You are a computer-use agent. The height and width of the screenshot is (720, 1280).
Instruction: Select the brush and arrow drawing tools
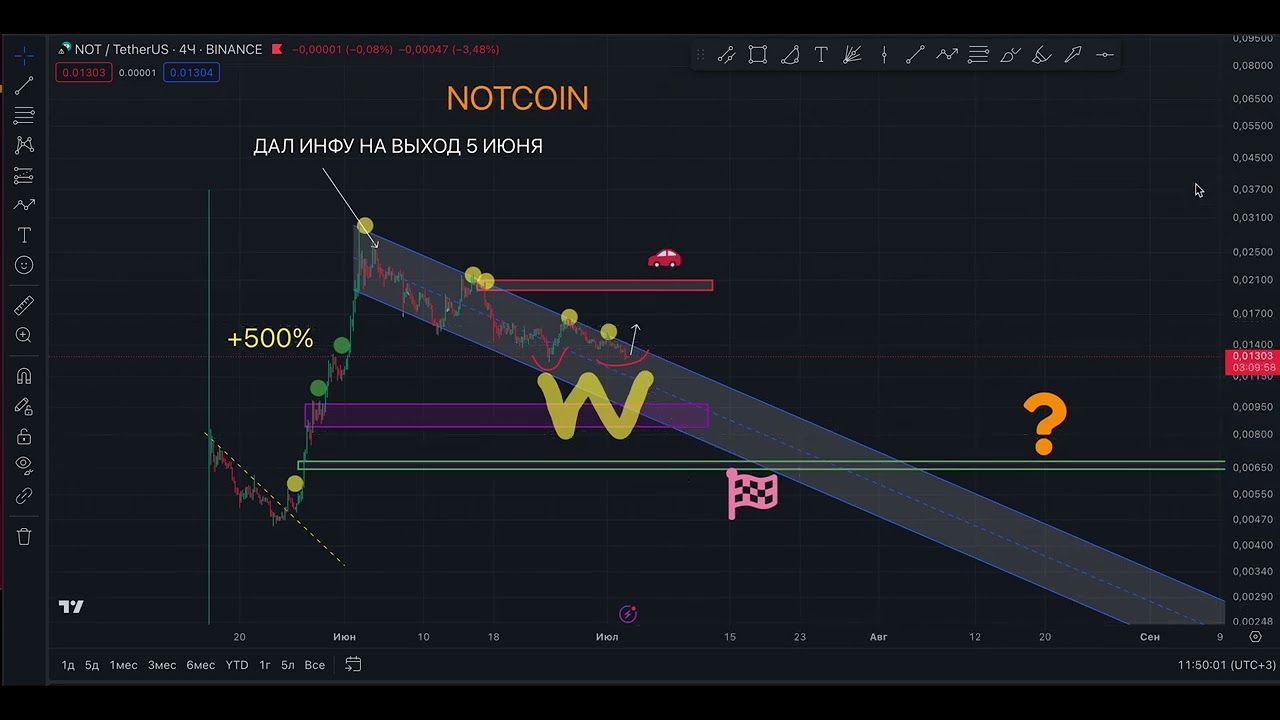24,205
